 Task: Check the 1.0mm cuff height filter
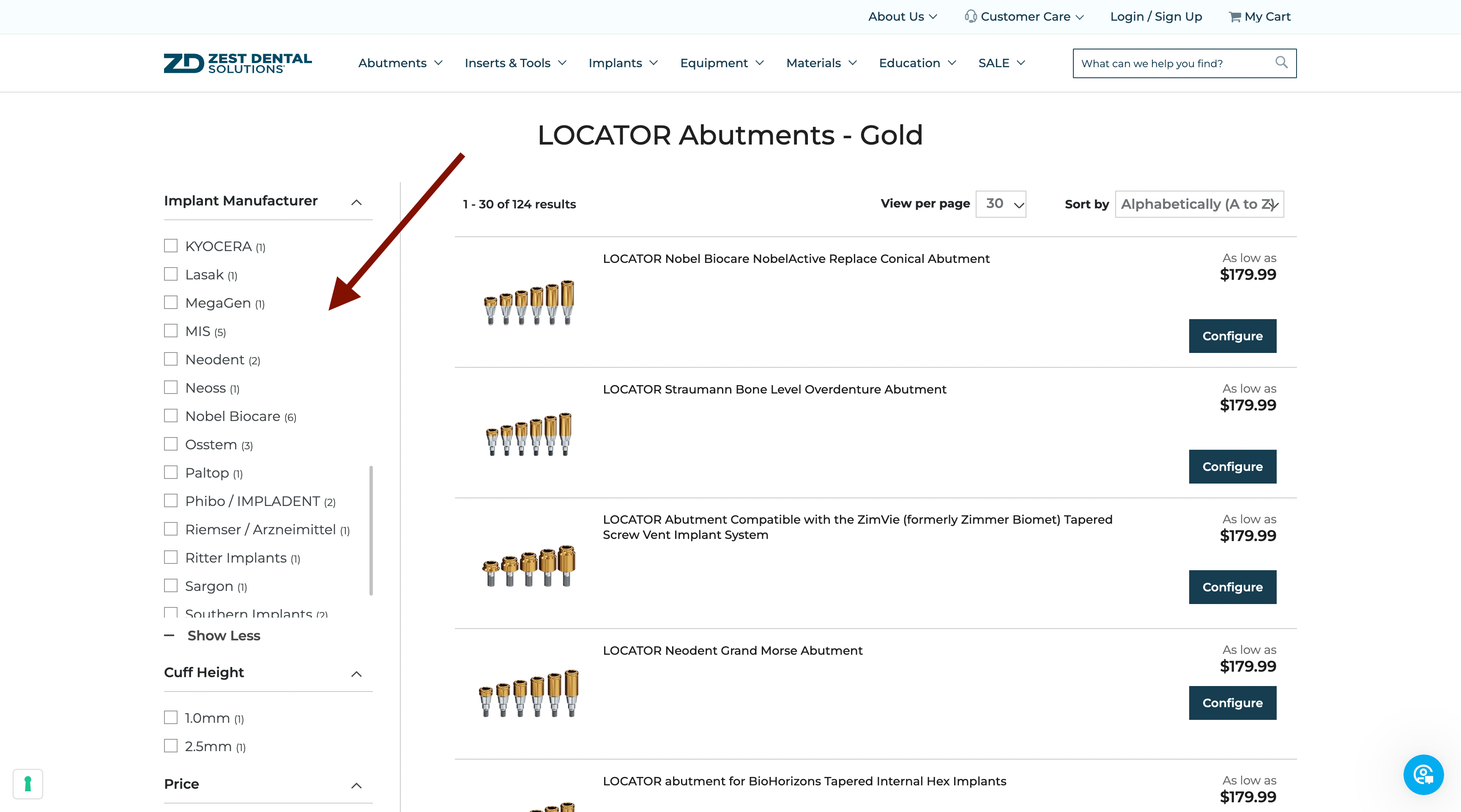coord(171,717)
